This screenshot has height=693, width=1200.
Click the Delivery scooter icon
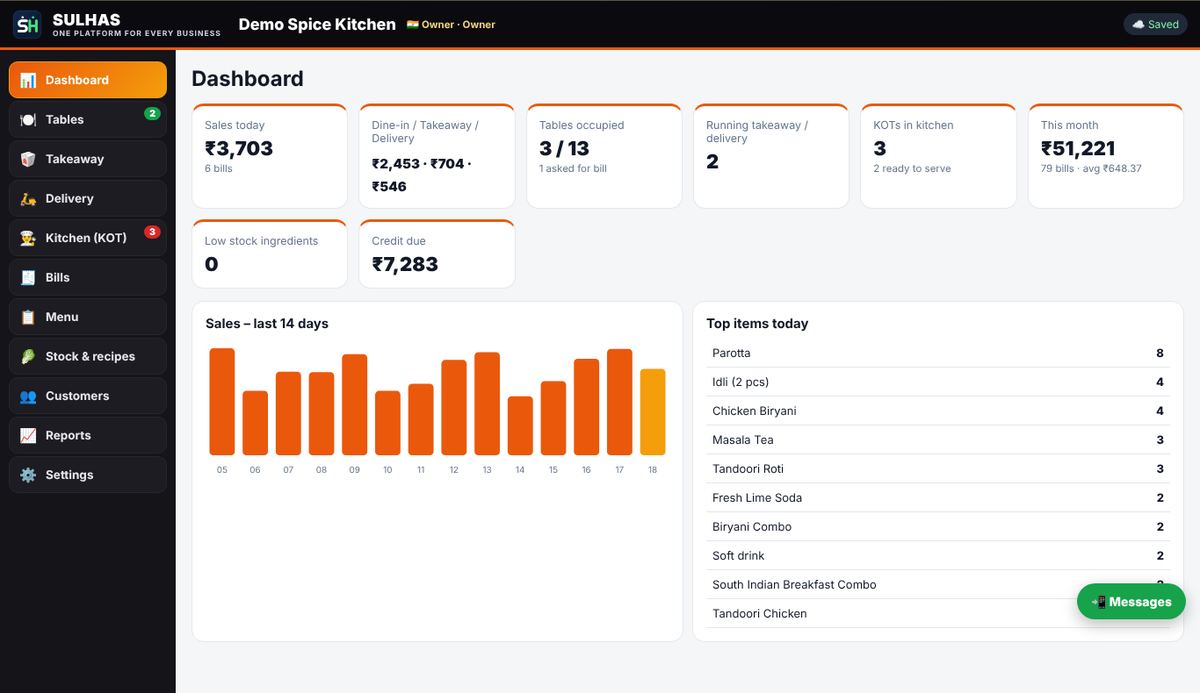tap(28, 199)
